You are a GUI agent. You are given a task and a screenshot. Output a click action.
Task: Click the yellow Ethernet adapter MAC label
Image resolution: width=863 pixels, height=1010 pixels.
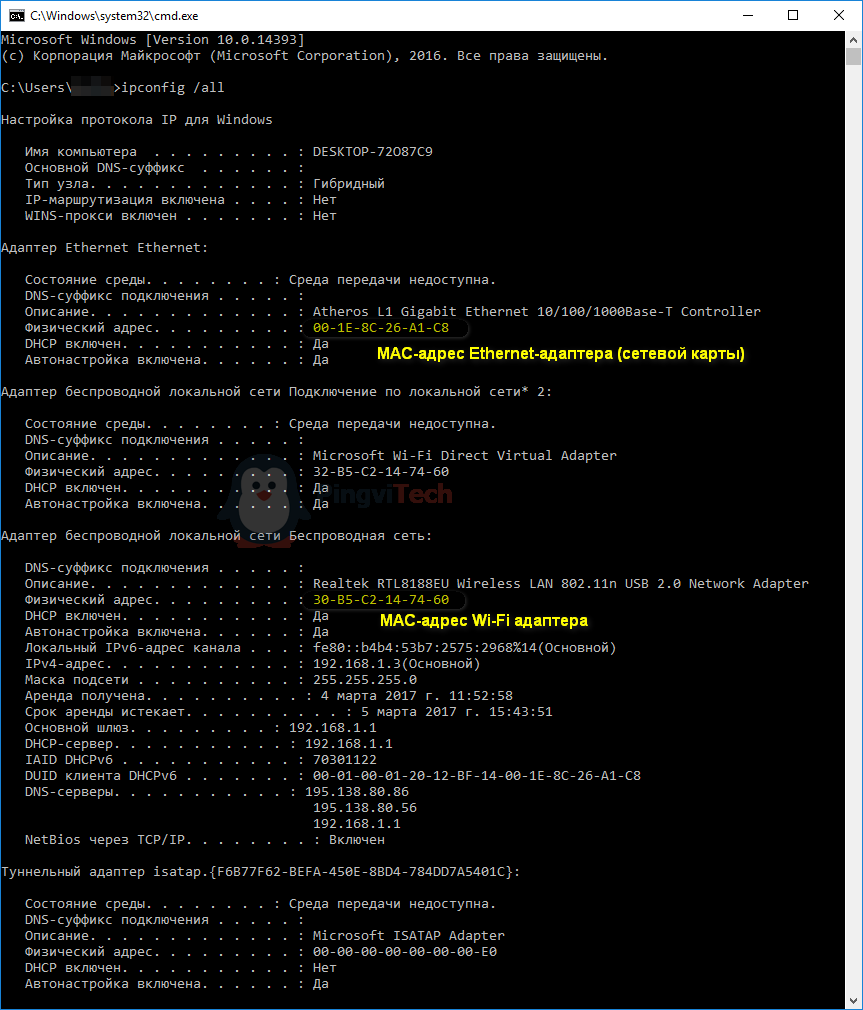click(x=560, y=353)
